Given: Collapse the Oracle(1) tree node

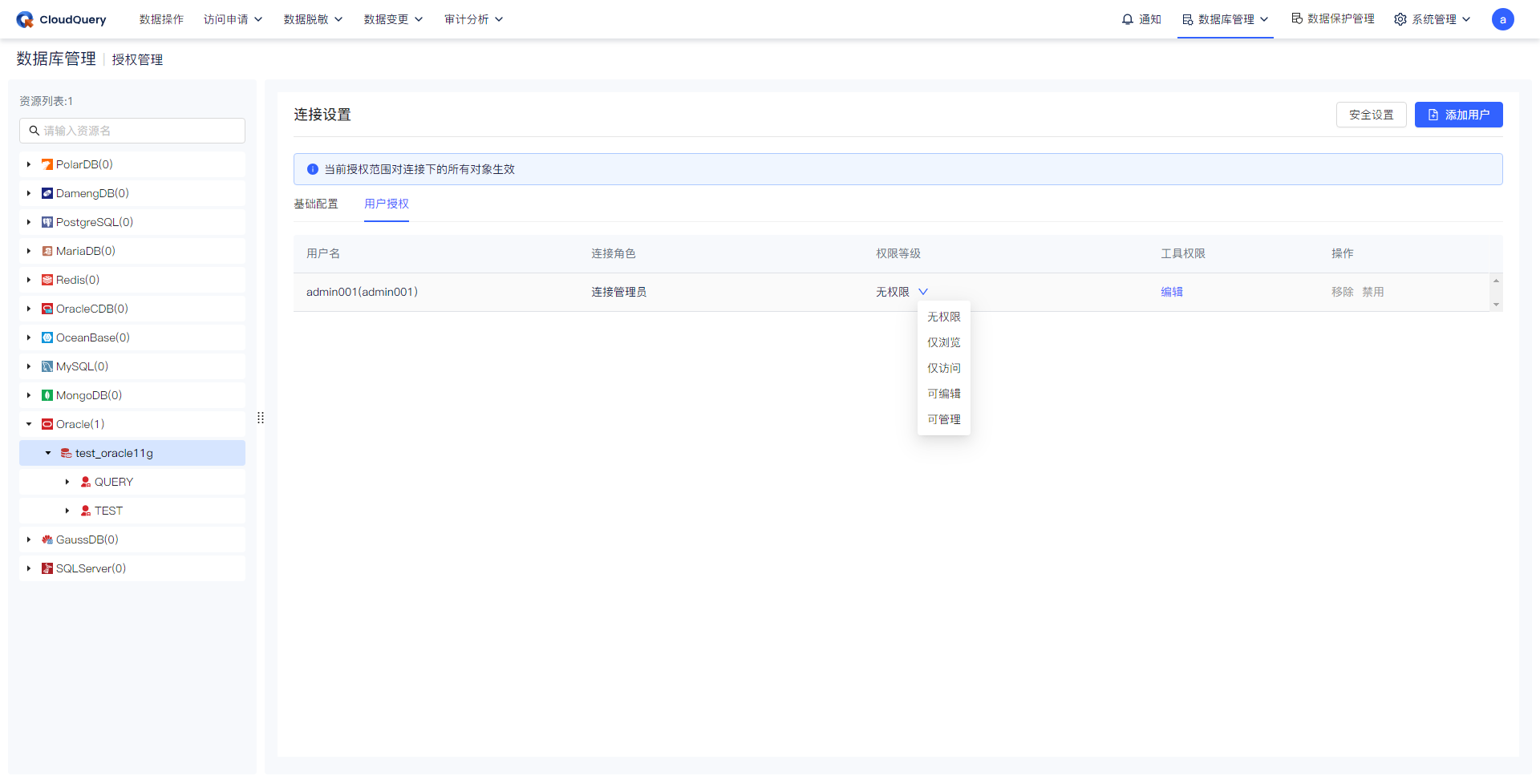Looking at the screenshot, I should [29, 424].
